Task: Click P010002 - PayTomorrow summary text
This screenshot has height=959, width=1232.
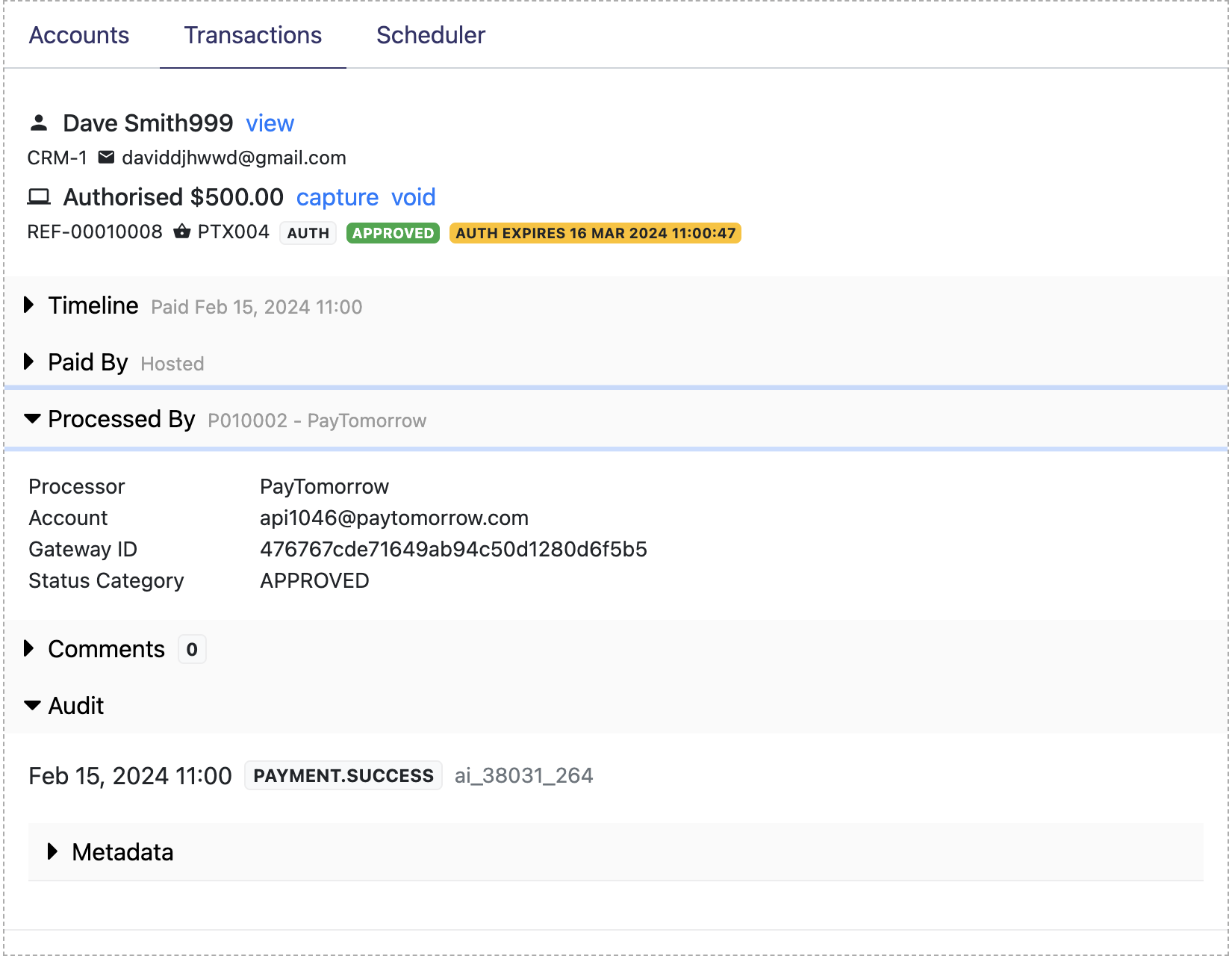Action: coord(317,420)
